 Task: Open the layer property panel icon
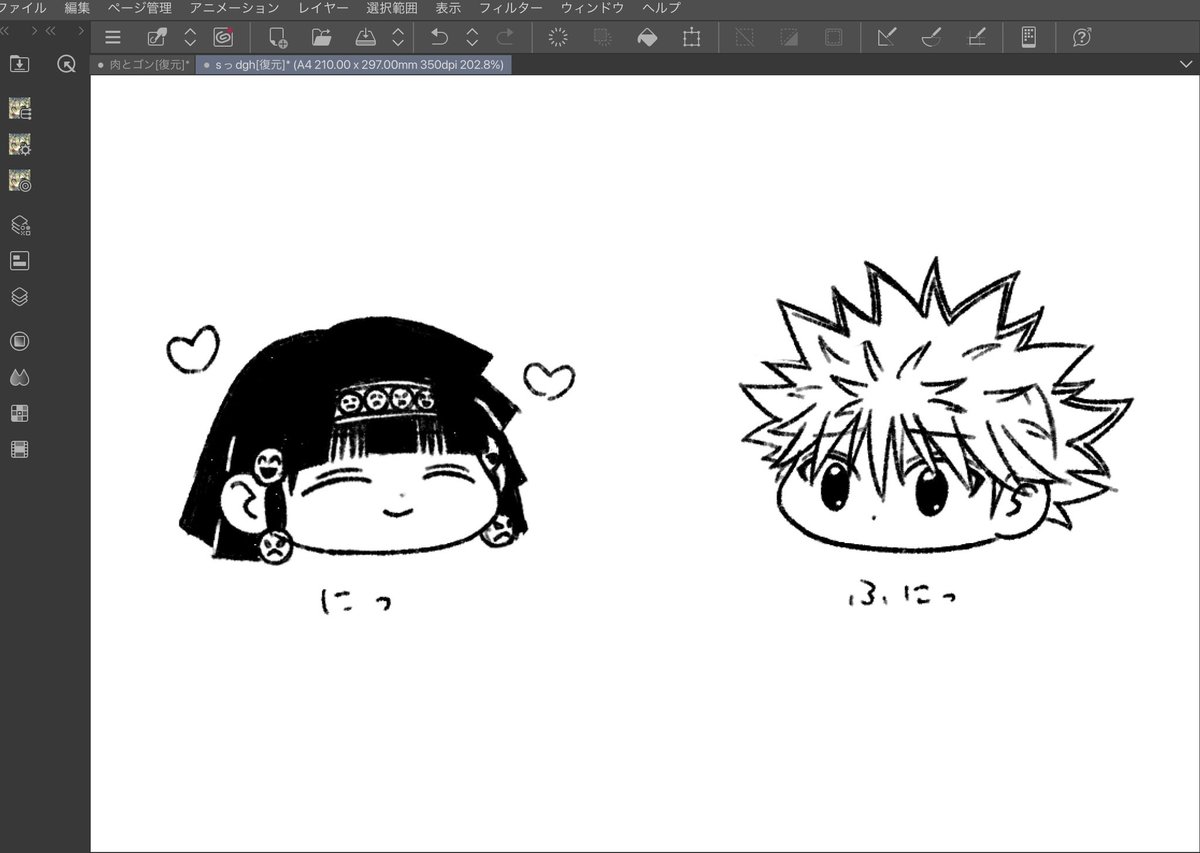(19, 261)
